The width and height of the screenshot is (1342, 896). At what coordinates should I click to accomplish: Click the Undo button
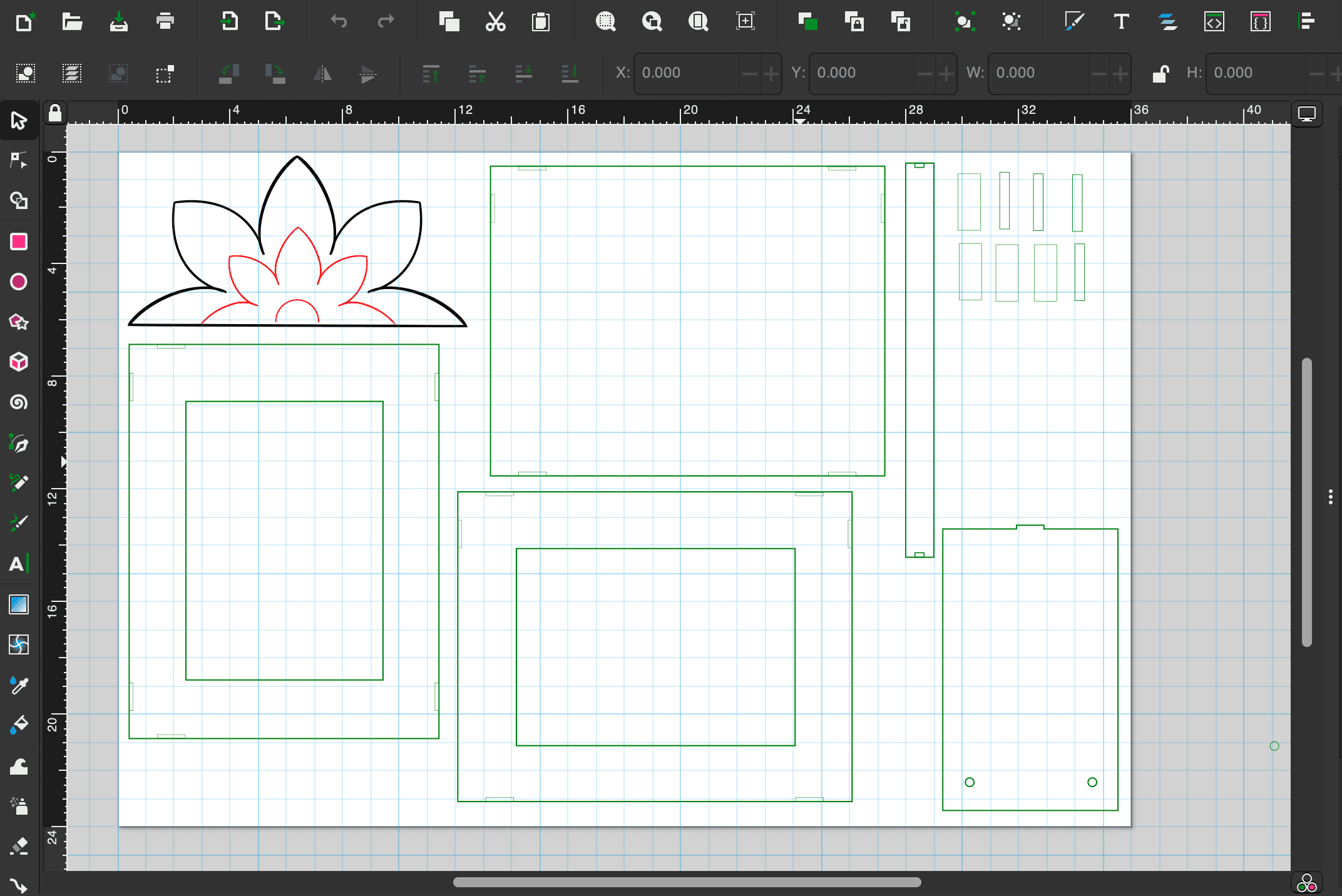click(339, 22)
